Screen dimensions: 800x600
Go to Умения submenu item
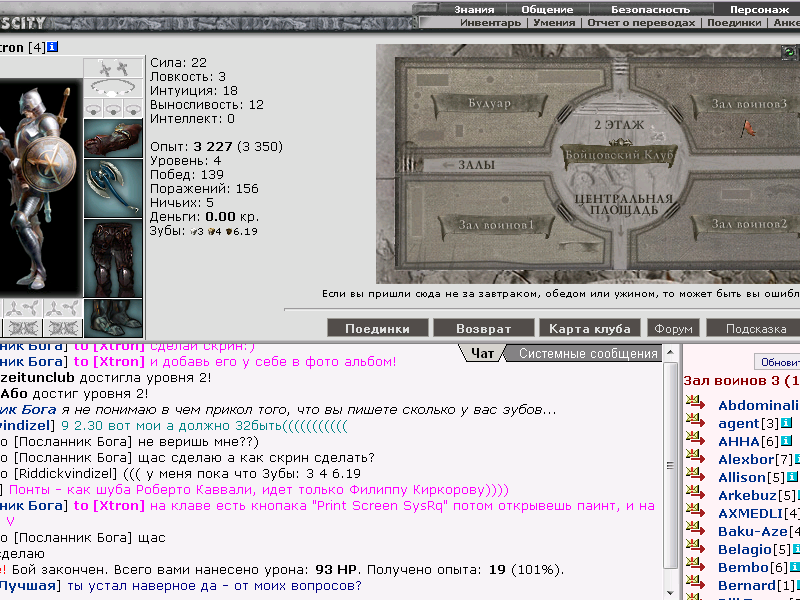[554, 22]
